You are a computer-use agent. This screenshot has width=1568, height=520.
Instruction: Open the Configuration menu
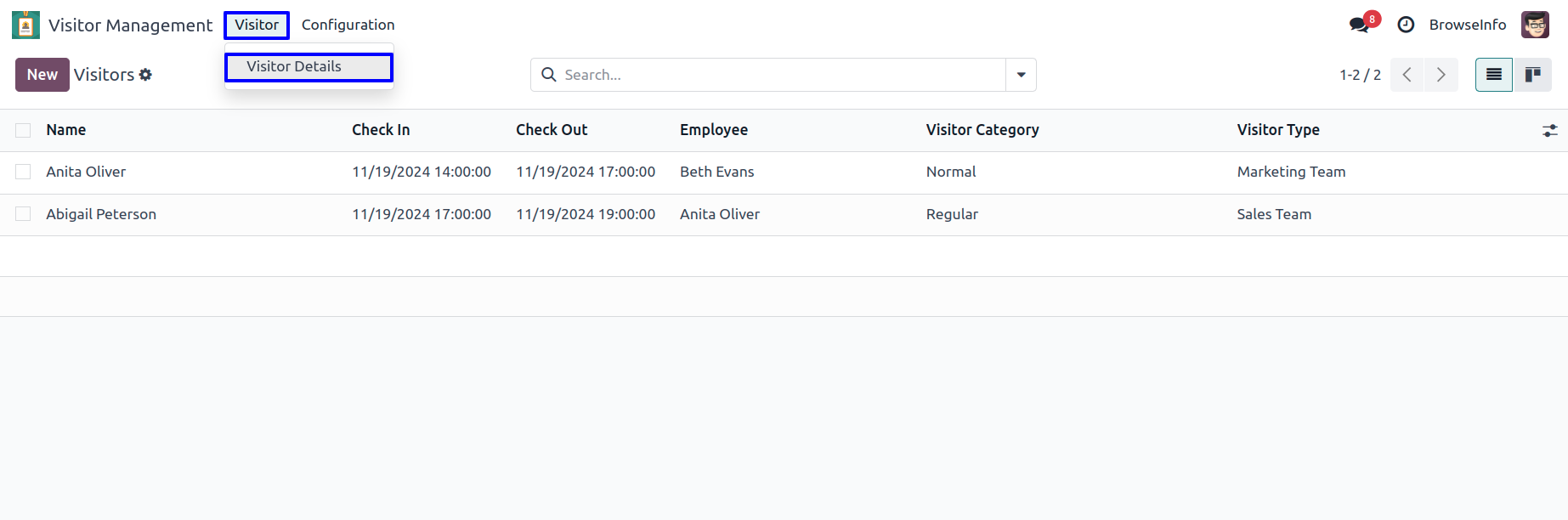pos(348,25)
